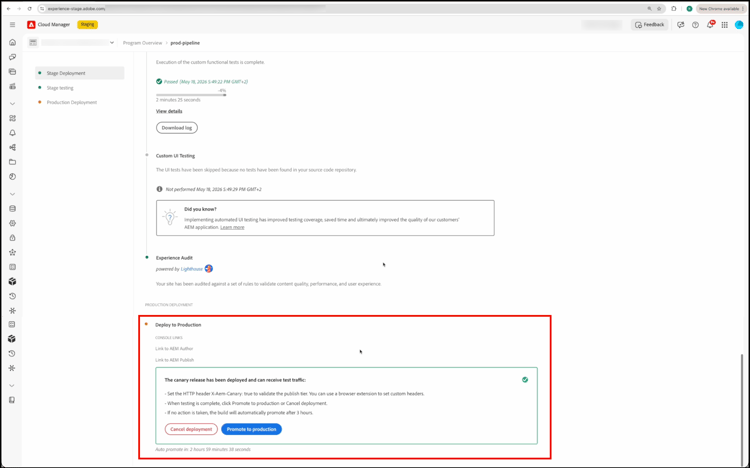The image size is (750, 468).
Task: Click the Adobe Cloud Manager logo
Action: 31,24
